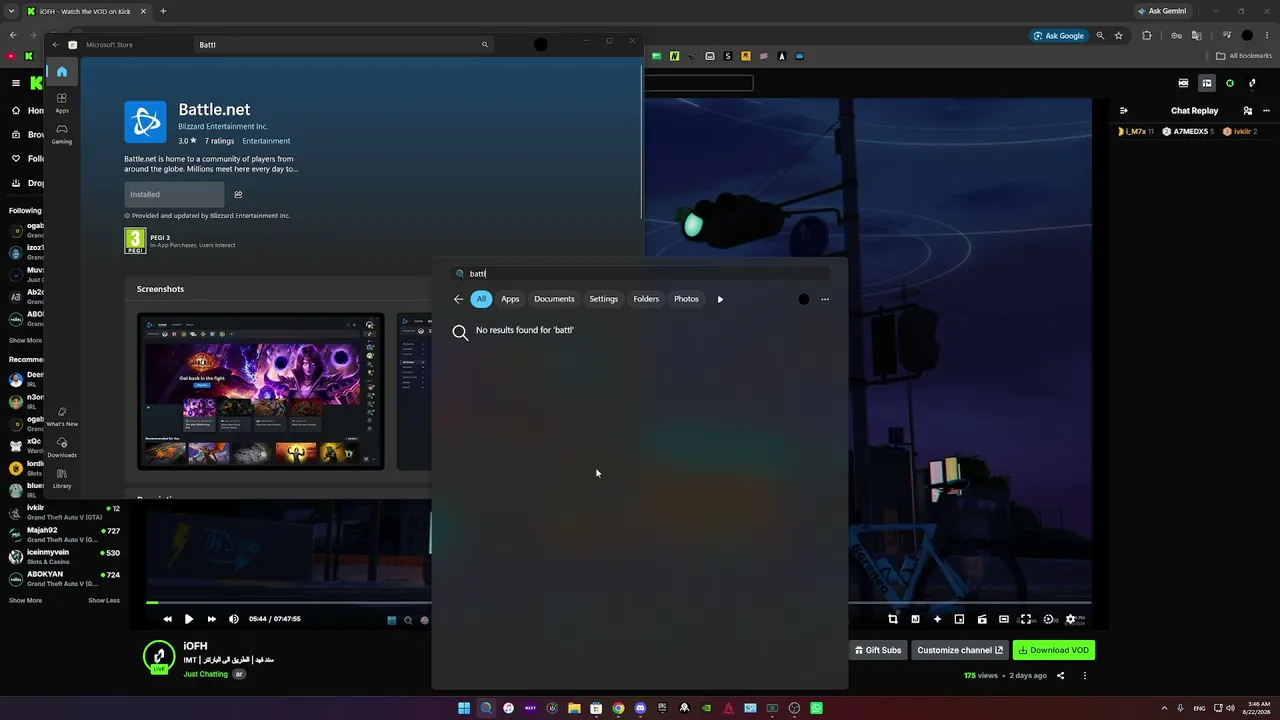Screen dimensions: 1280x720
Task: Open Customize channel link
Action: (960, 650)
